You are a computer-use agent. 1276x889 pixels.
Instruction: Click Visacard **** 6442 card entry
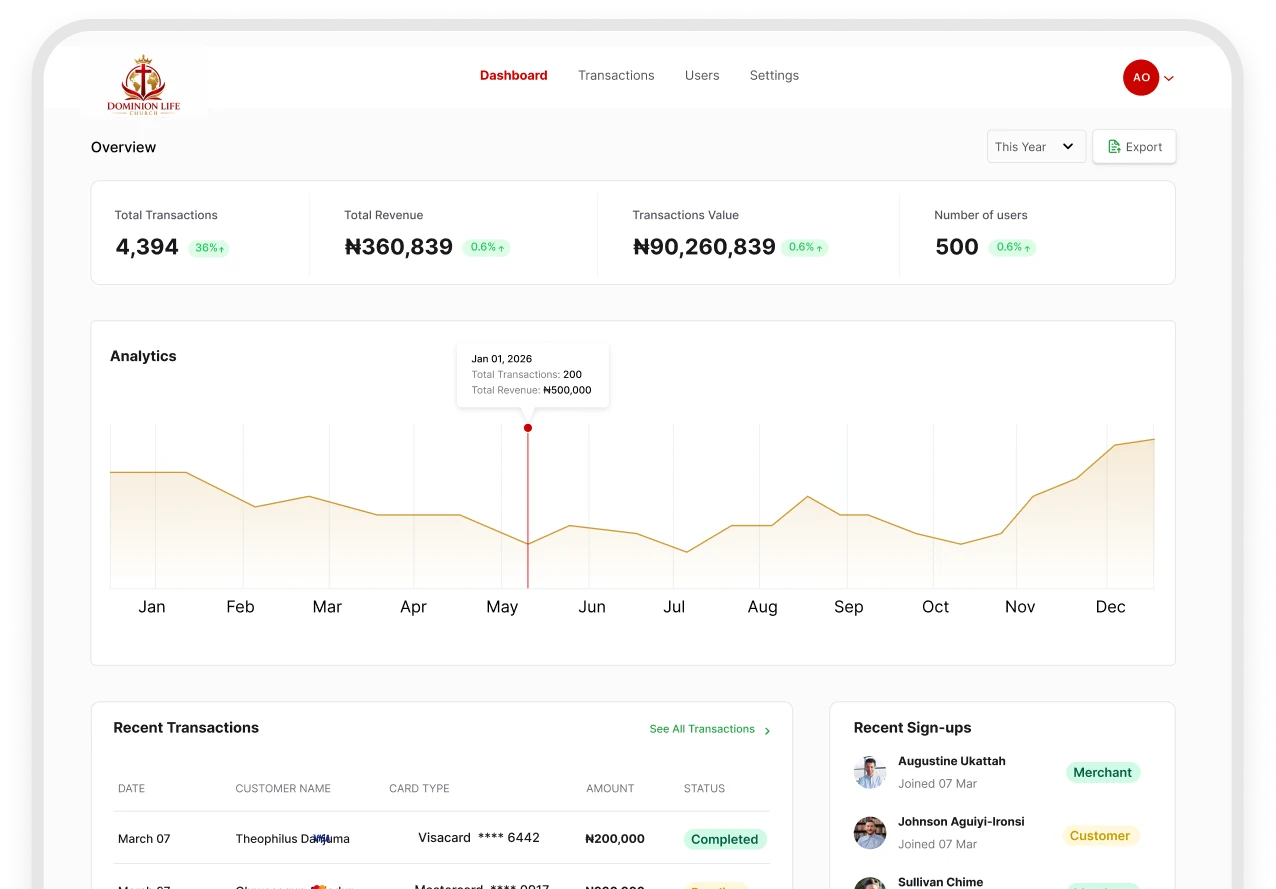tap(479, 838)
